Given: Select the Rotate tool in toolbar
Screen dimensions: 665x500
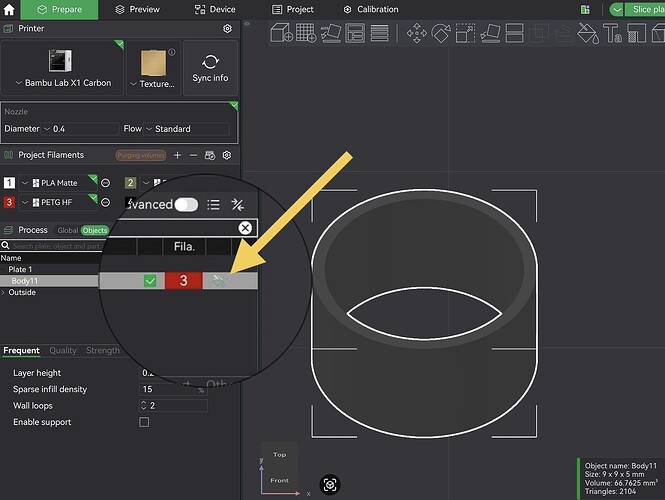Looking at the screenshot, I should [x=441, y=33].
